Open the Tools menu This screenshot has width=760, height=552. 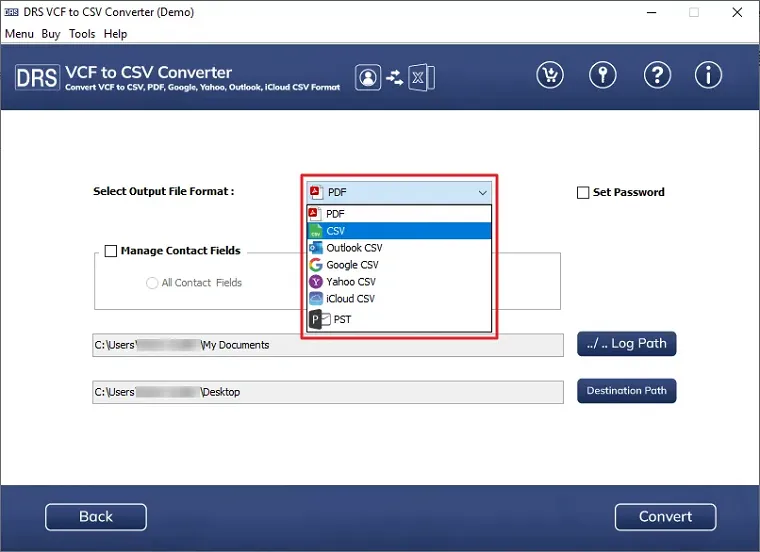click(x=82, y=34)
